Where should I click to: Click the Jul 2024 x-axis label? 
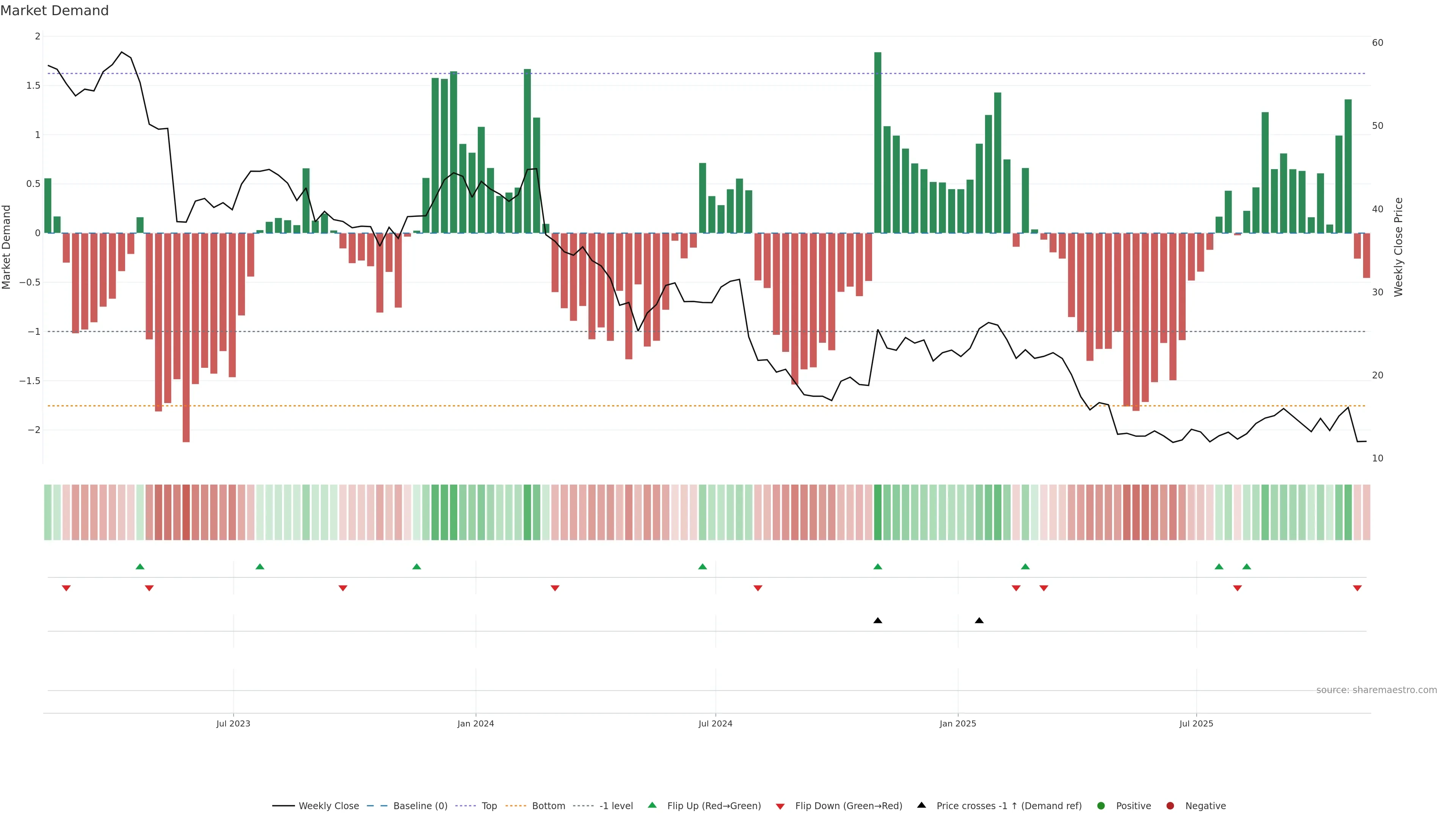[715, 723]
